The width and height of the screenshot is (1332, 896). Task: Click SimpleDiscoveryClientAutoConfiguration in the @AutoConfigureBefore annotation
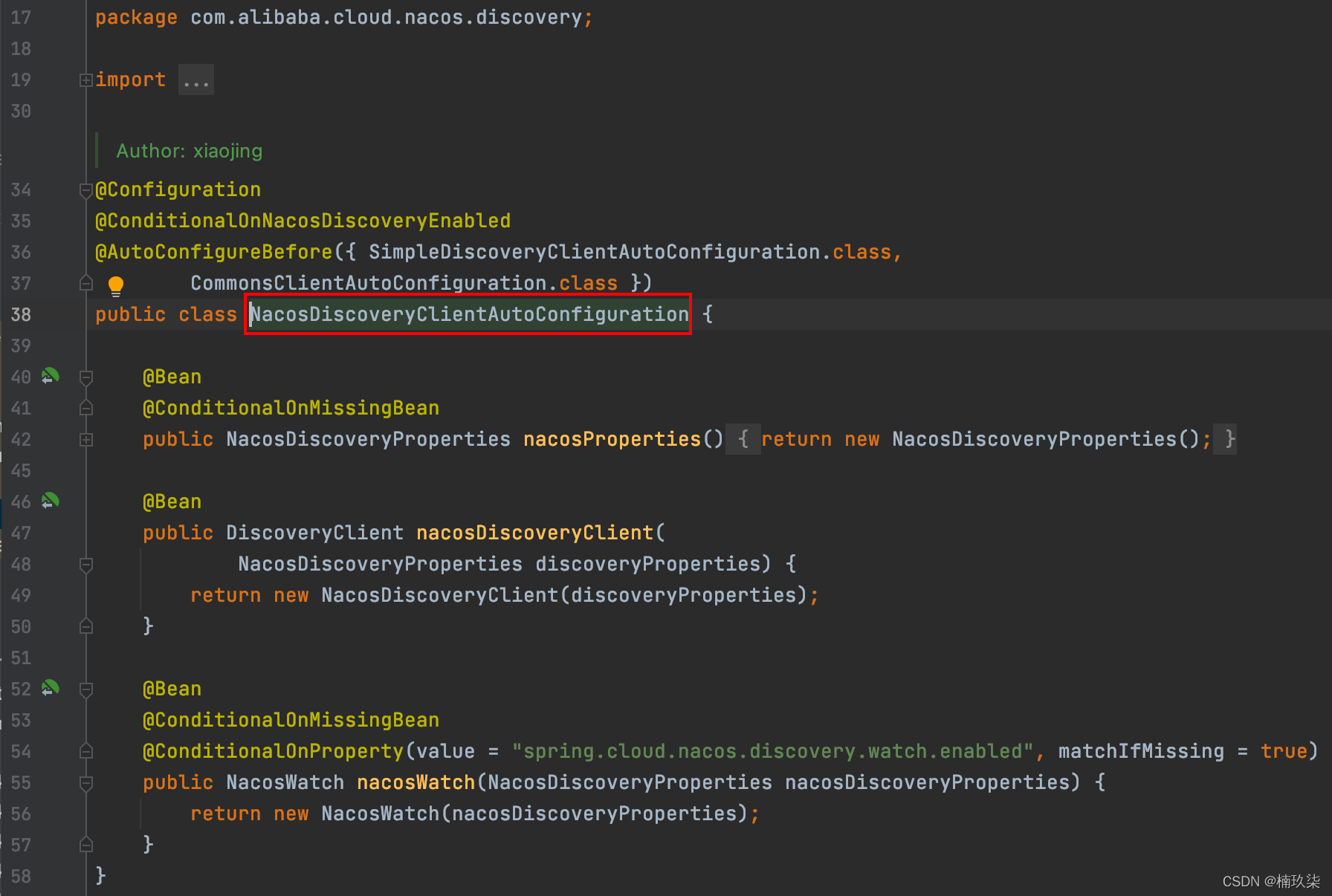point(594,253)
